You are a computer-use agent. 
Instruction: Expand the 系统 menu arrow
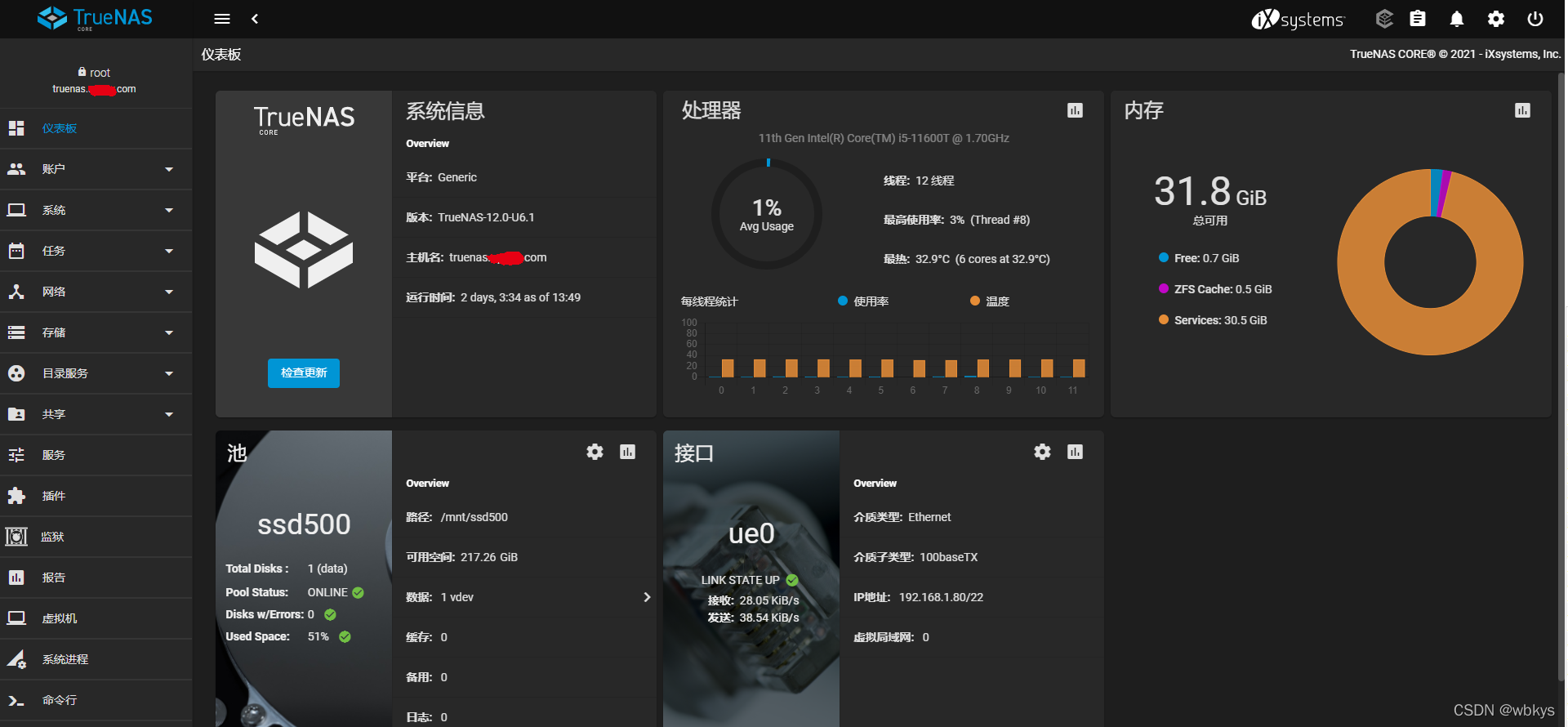pyautogui.click(x=169, y=211)
